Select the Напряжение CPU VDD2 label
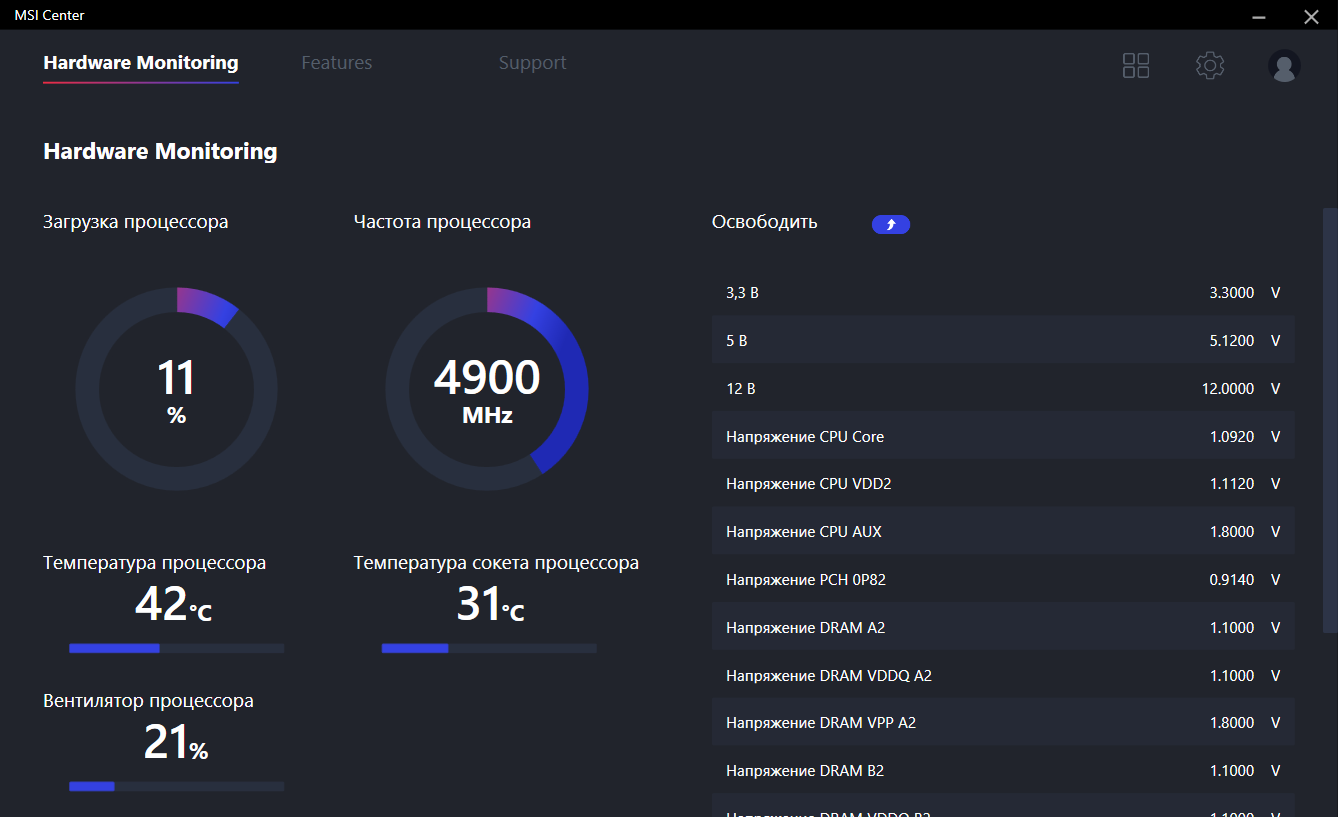Image resolution: width=1338 pixels, height=817 pixels. (809, 484)
